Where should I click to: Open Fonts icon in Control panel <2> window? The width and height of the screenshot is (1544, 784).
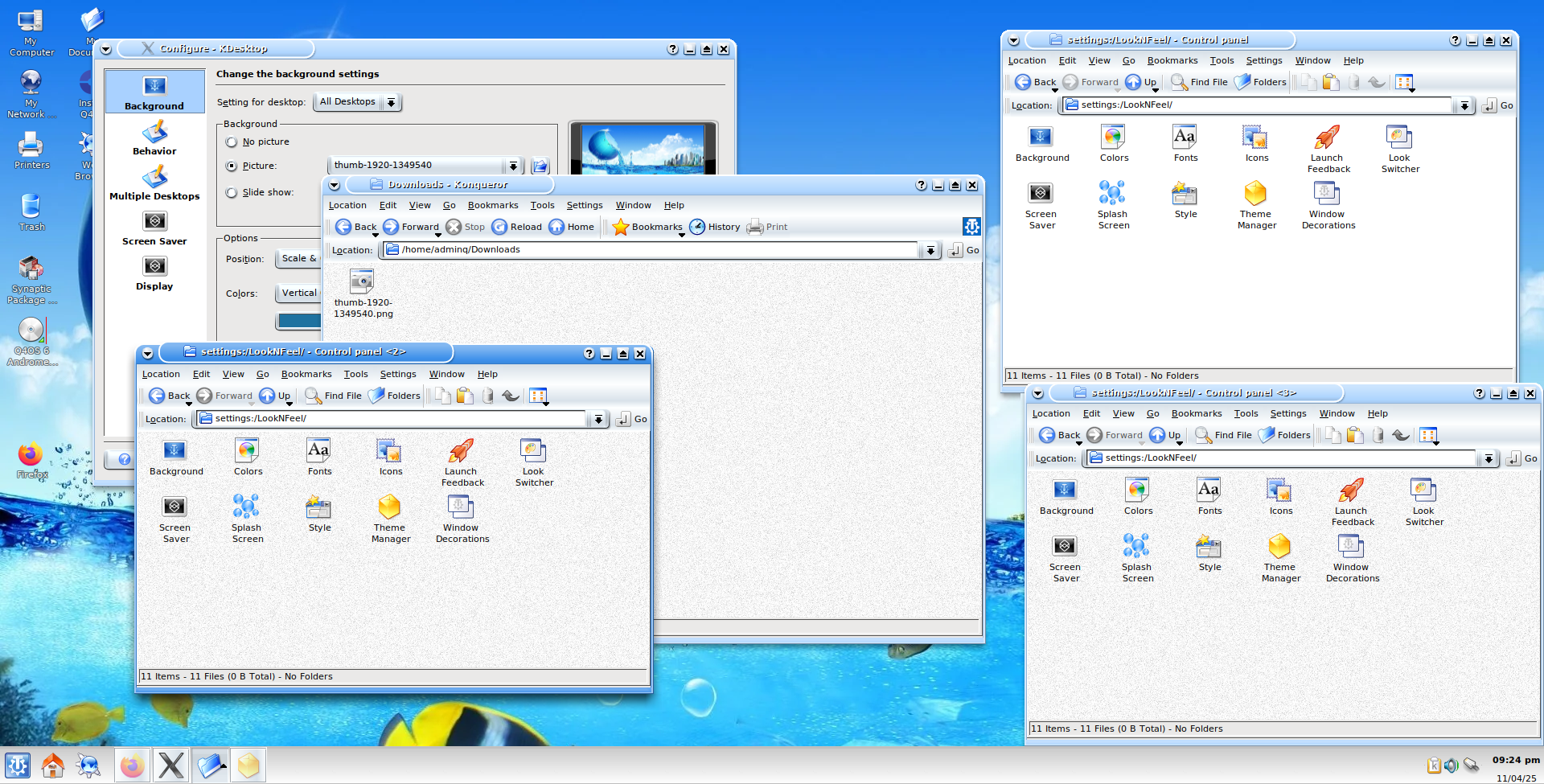[319, 458]
